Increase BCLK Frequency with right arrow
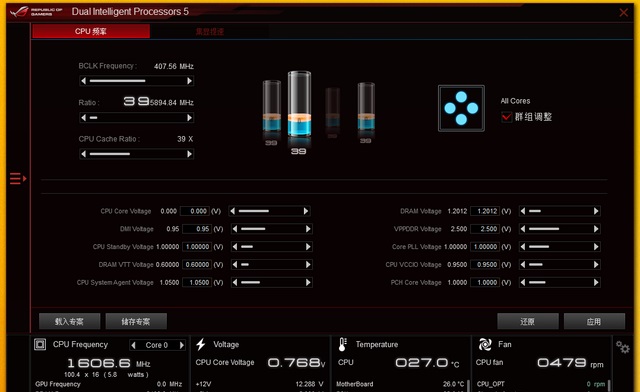The image size is (640, 392). click(x=189, y=81)
